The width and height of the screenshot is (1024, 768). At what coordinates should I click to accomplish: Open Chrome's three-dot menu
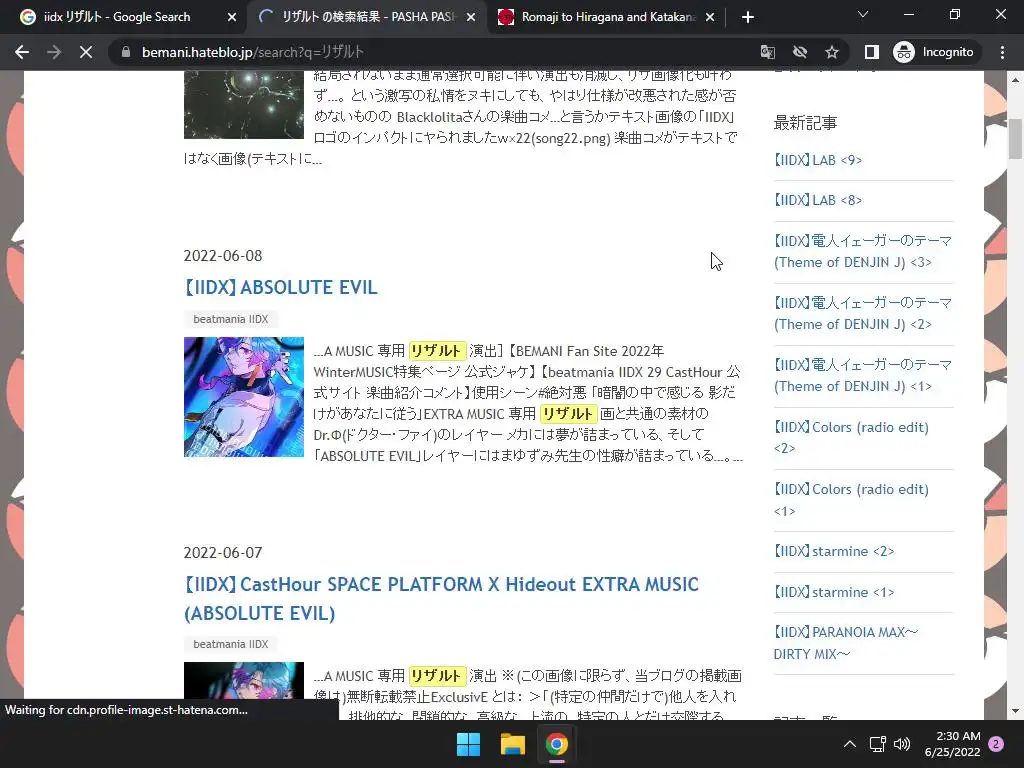pos(1002,52)
